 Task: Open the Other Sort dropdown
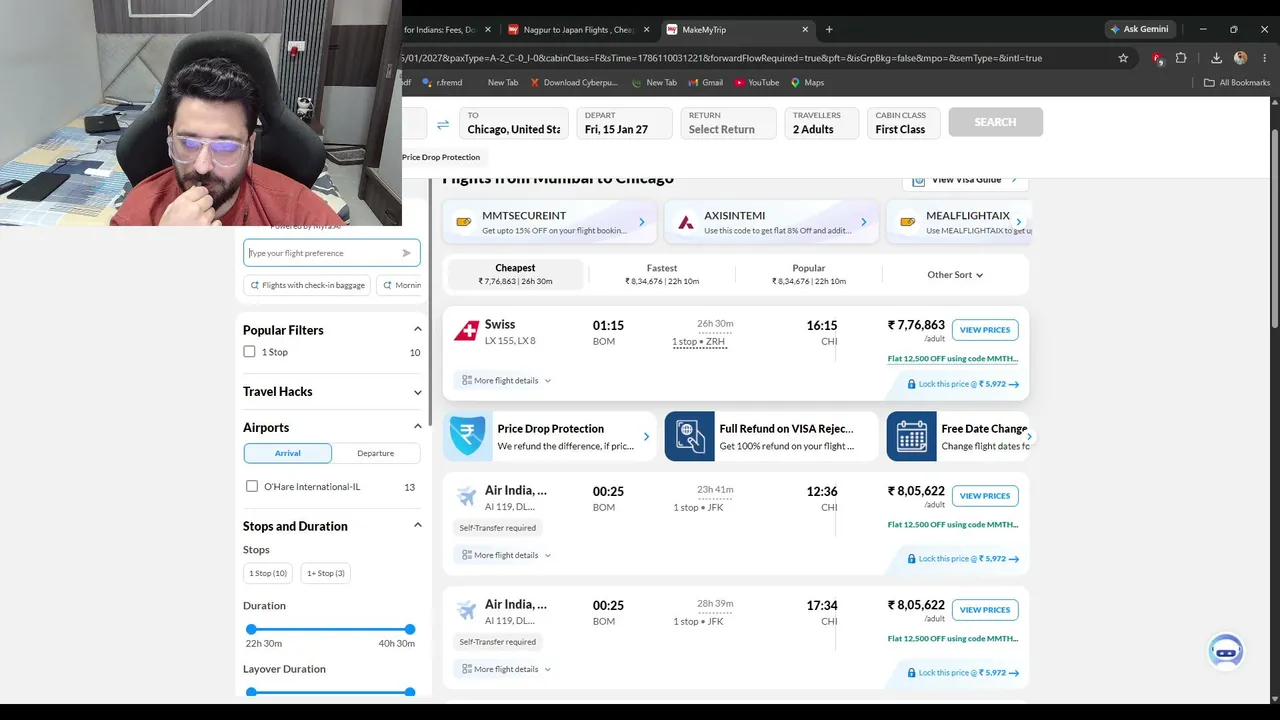click(955, 275)
